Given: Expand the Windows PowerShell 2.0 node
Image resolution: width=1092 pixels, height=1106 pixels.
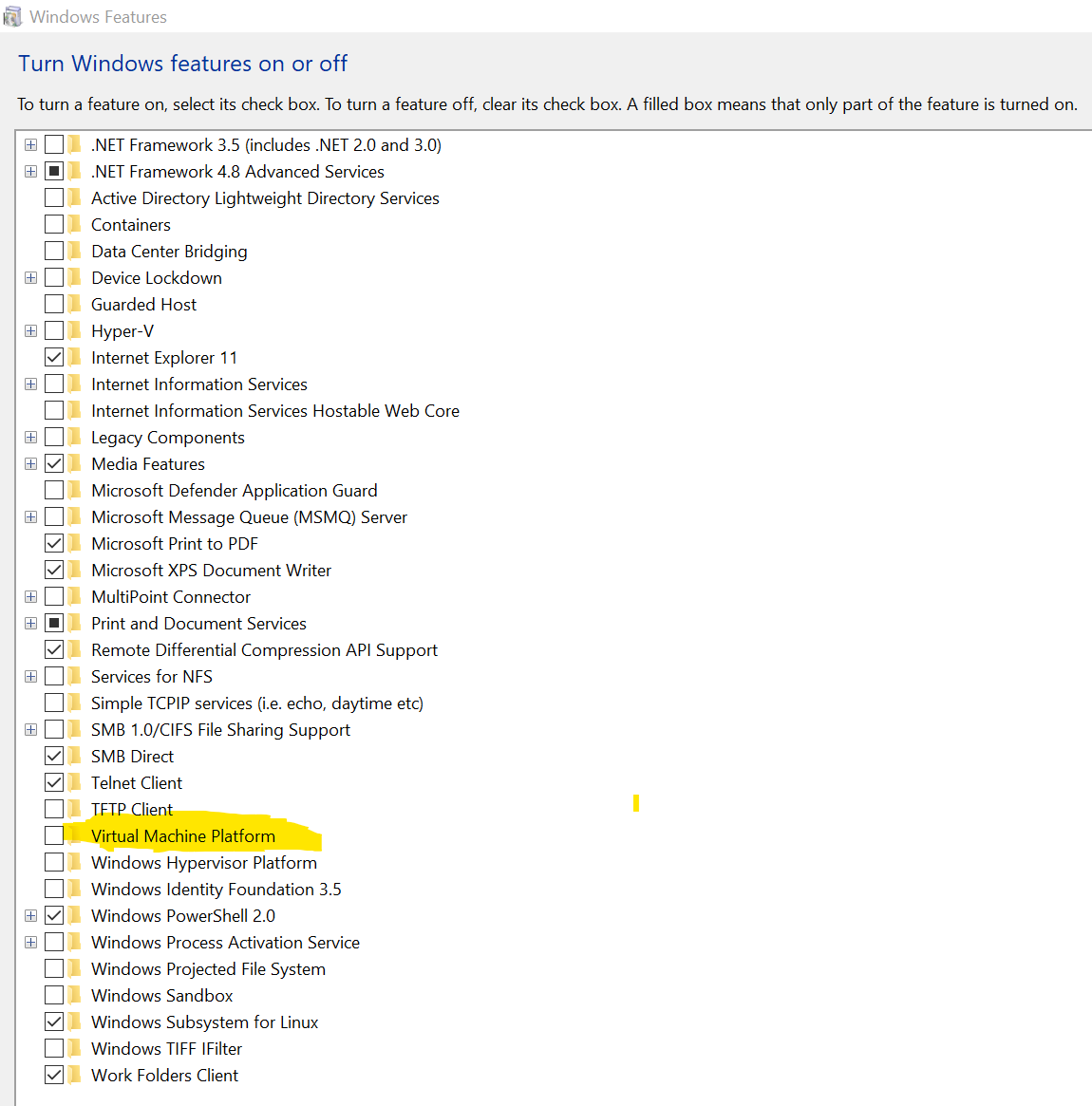Looking at the screenshot, I should (31, 915).
